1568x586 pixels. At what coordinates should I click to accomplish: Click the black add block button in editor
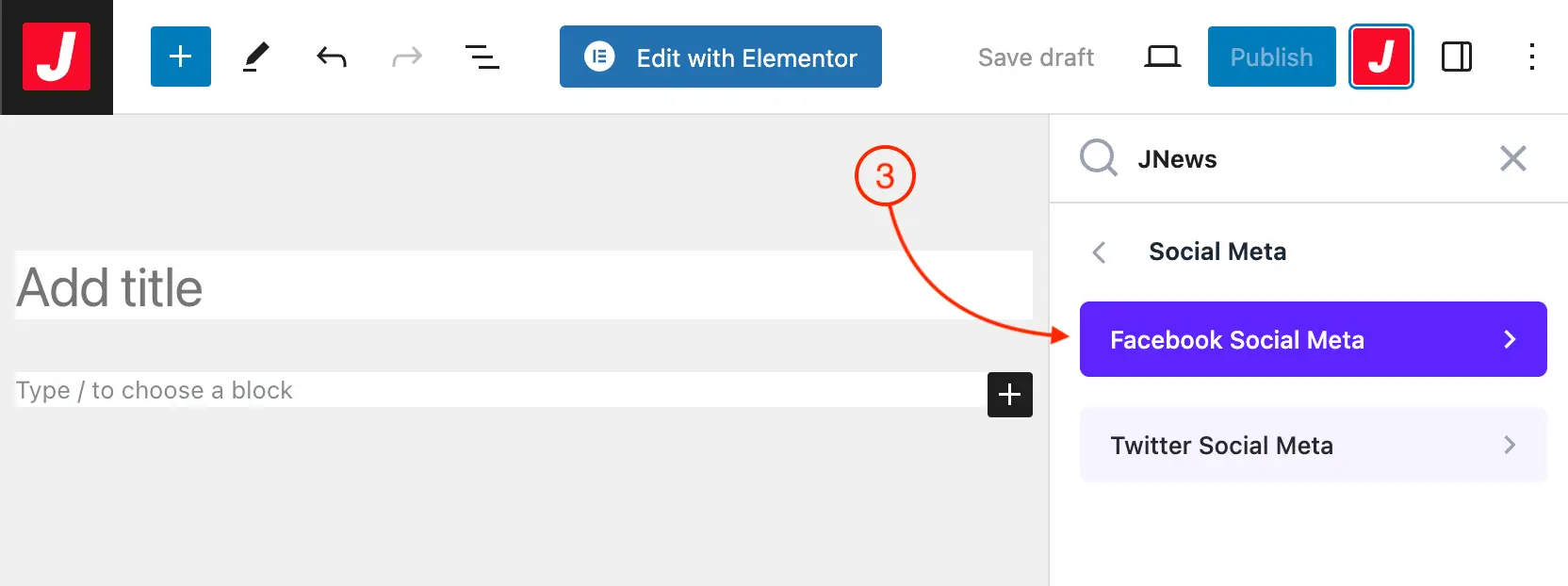1009,394
